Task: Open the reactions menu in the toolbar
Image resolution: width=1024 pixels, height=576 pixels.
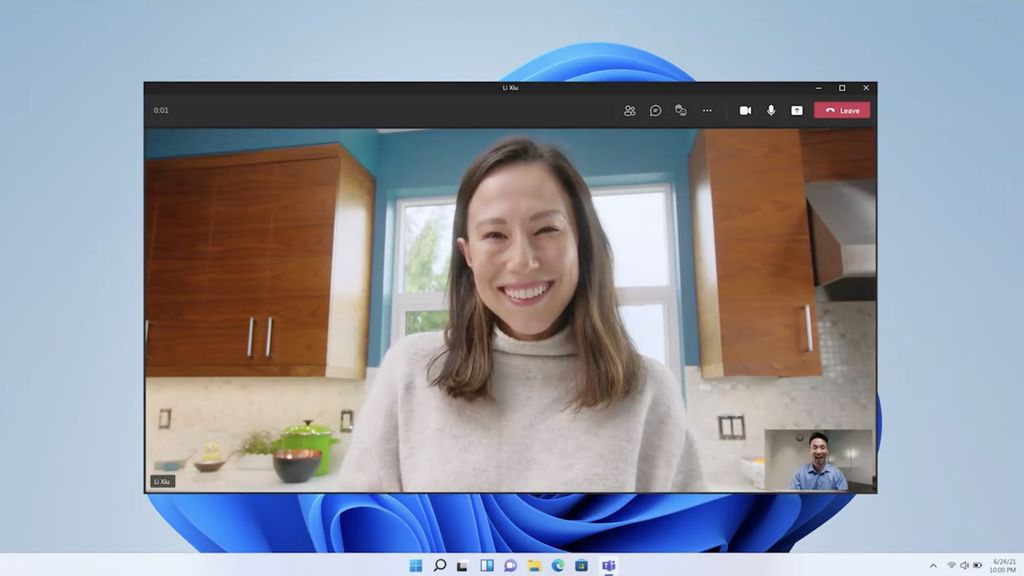Action: [x=681, y=111]
